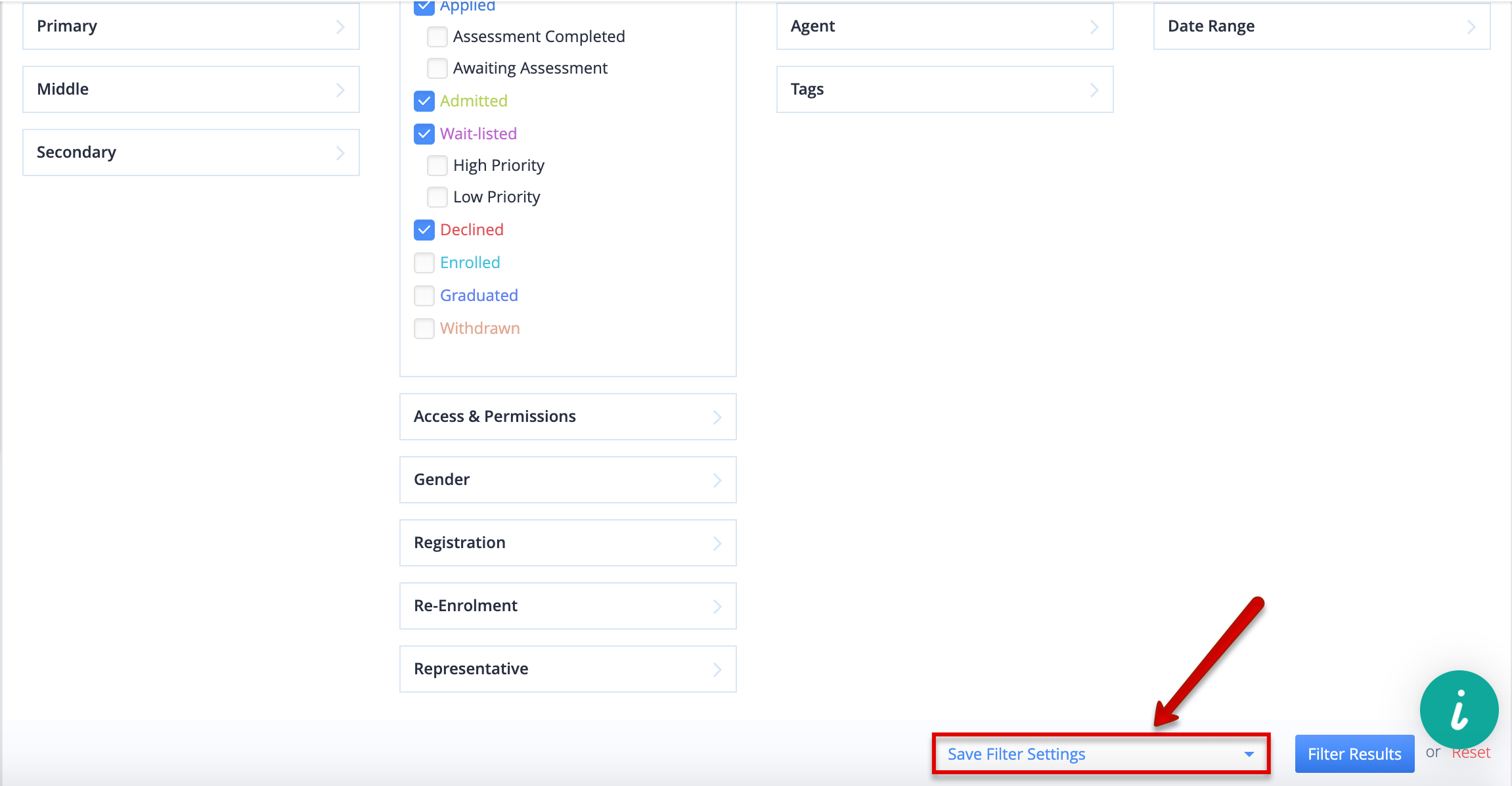Open the Middle school filter panel
Image resolution: width=1512 pixels, height=786 pixels.
point(191,89)
